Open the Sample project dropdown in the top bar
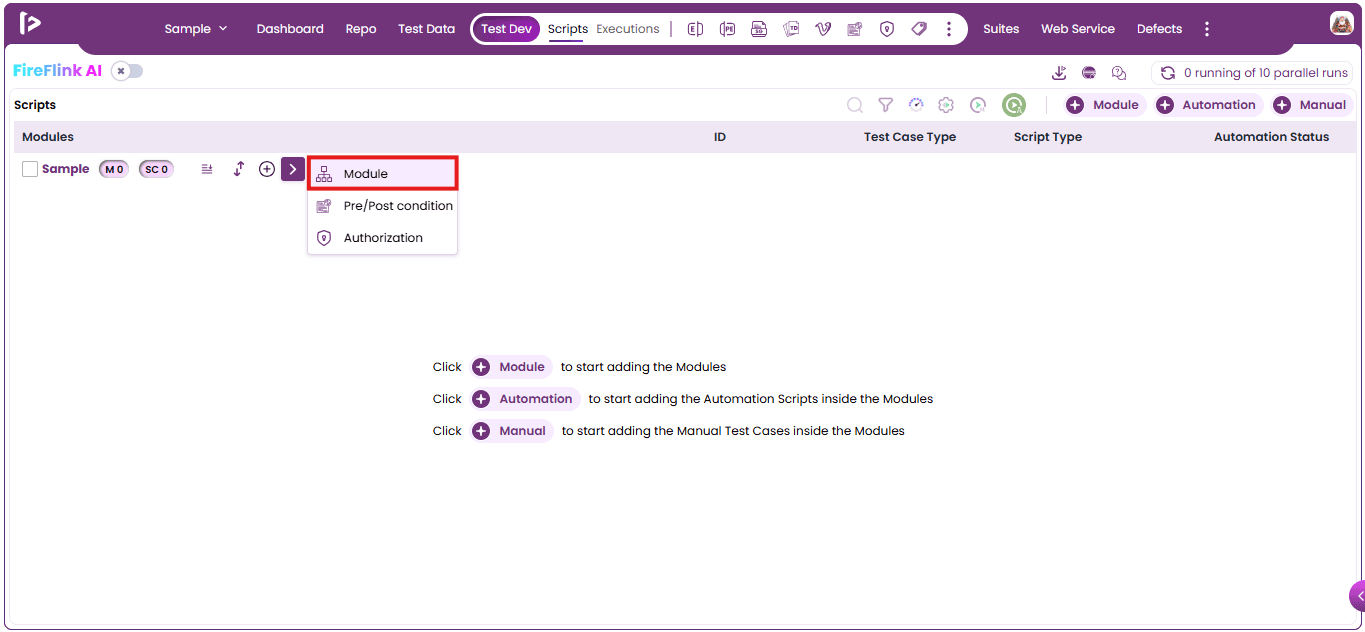Image resolution: width=1365 pixels, height=632 pixels. click(x=196, y=29)
